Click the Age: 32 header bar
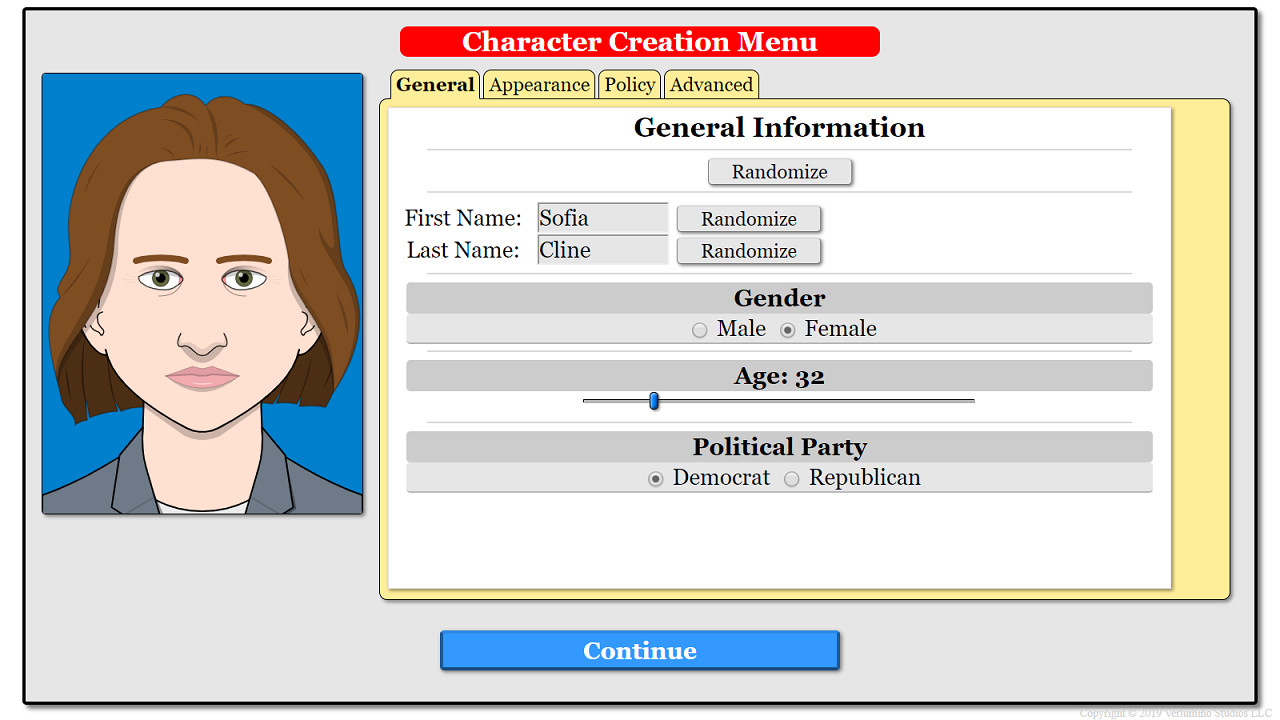 coord(779,375)
